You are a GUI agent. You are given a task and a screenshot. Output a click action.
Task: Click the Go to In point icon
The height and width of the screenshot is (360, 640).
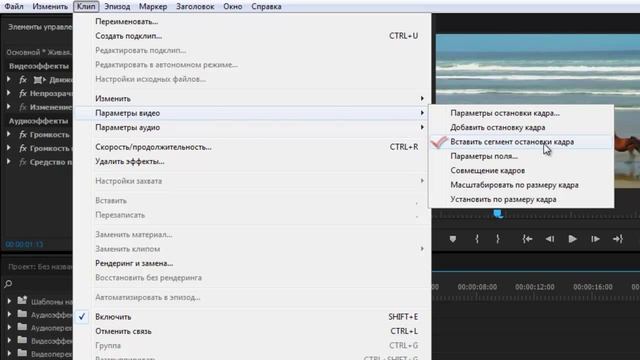527,239
